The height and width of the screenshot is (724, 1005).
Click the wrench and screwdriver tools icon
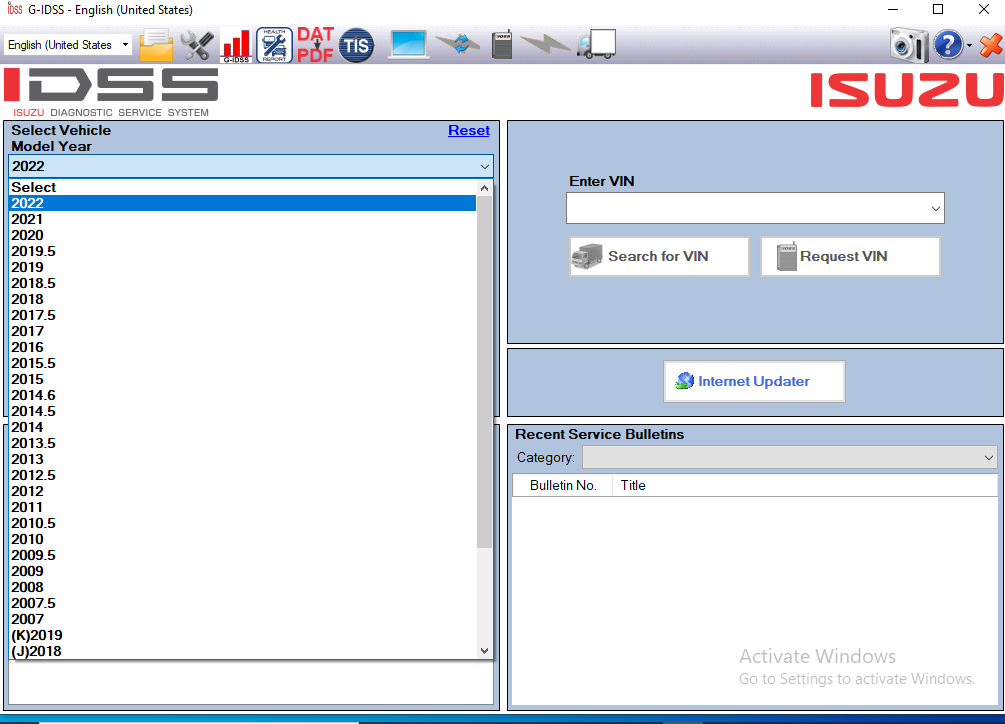(197, 45)
